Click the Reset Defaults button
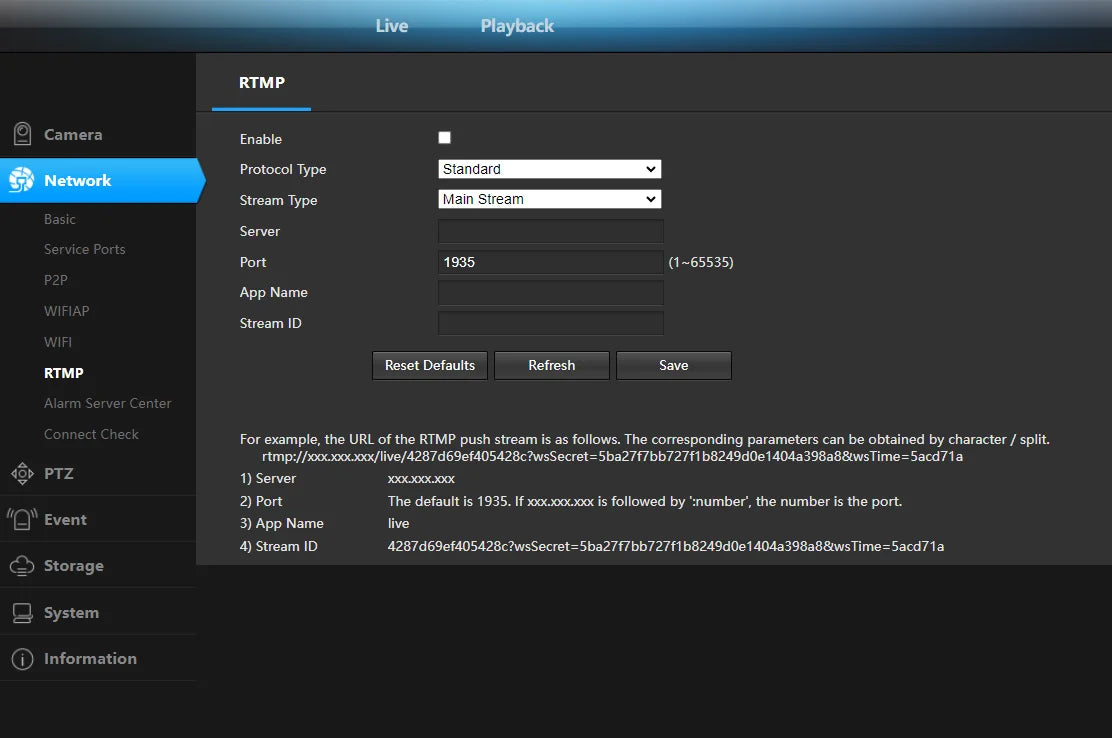 coord(429,365)
